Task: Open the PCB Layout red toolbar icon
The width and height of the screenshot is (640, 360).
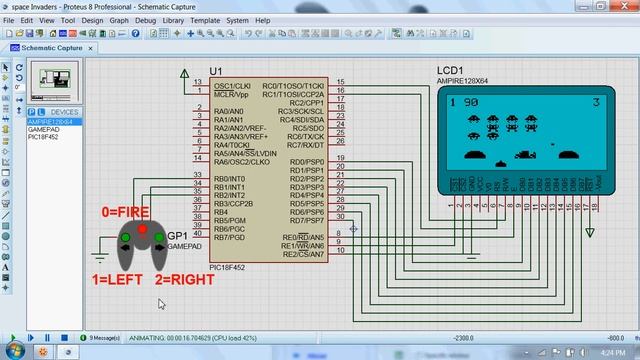Action: (x=73, y=33)
